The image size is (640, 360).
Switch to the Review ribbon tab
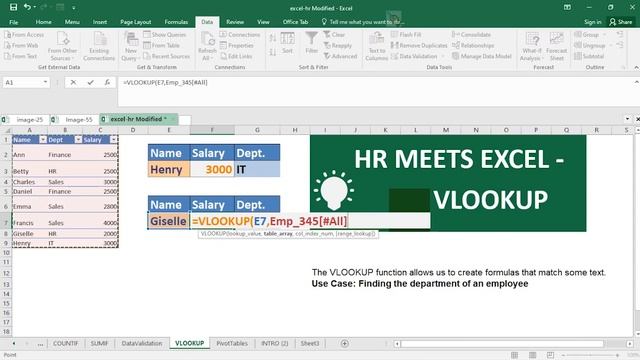point(235,22)
